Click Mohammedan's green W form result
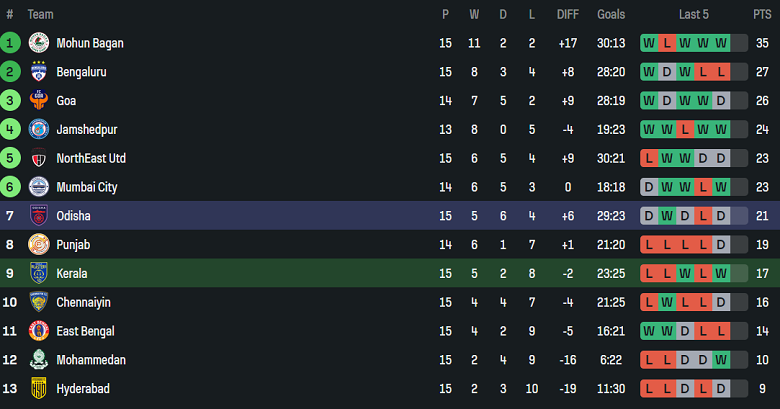 721,360
